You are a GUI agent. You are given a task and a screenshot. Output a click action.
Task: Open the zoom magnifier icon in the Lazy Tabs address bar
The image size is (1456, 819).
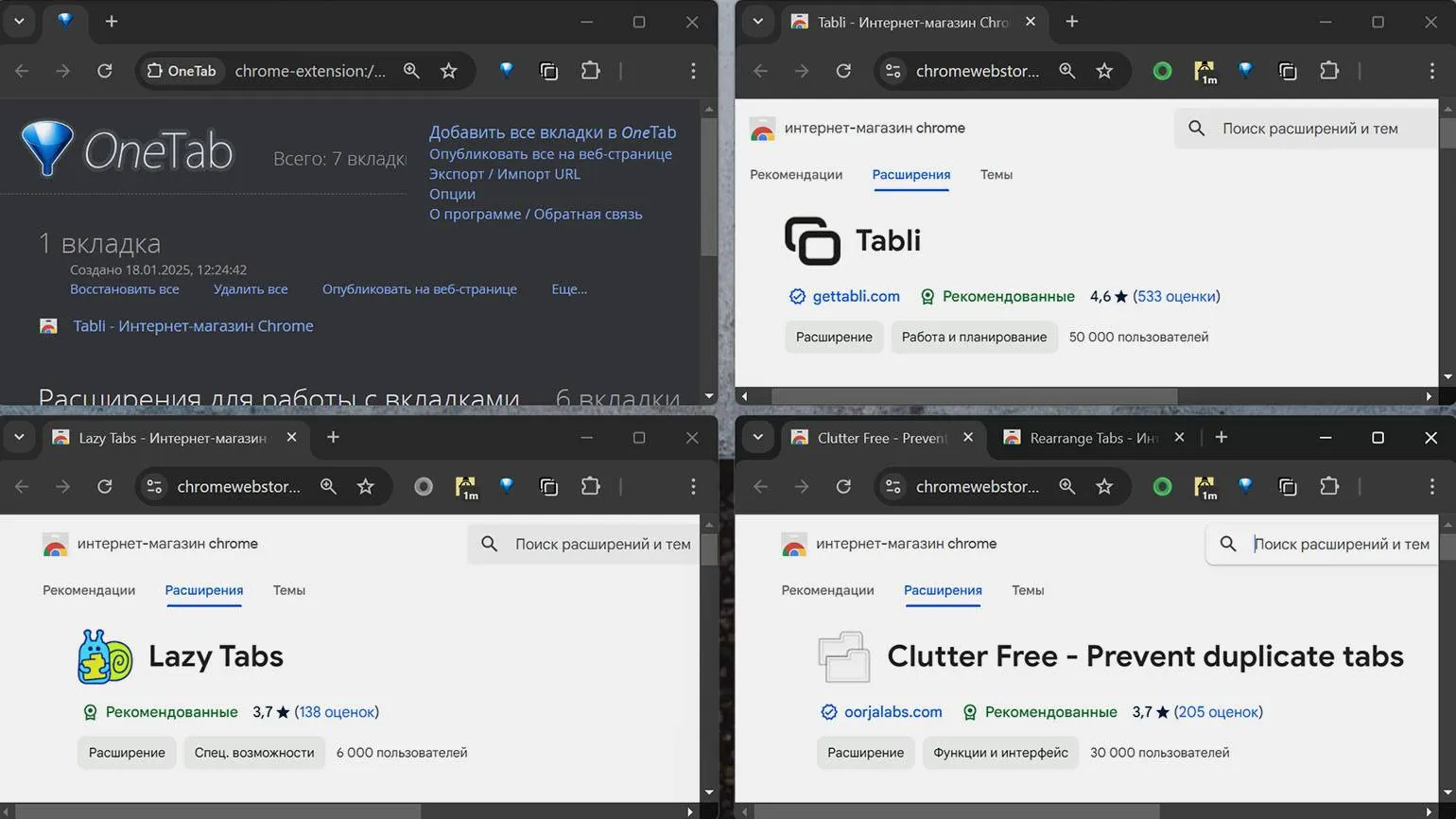pyautogui.click(x=328, y=486)
